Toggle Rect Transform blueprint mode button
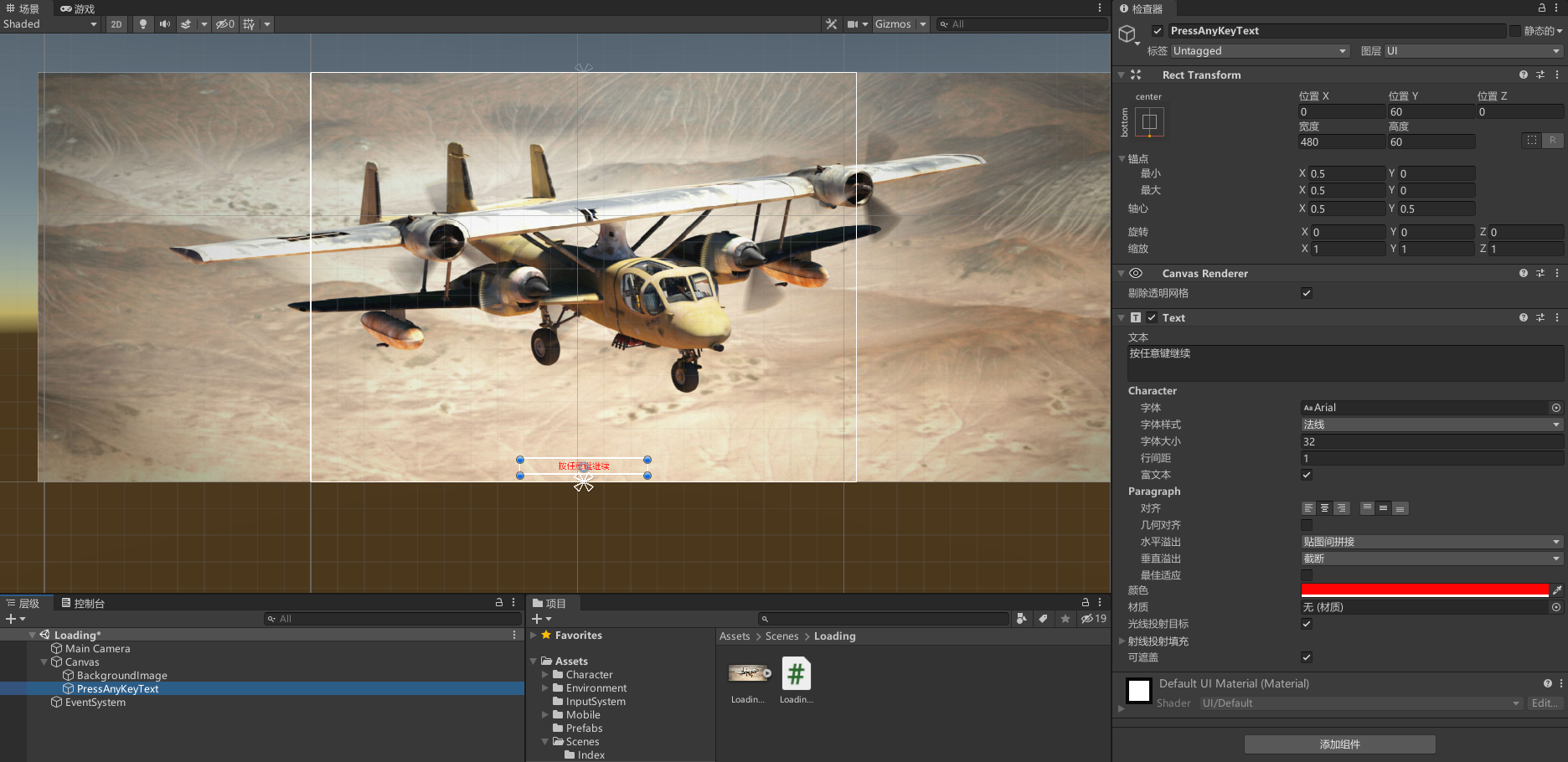Screen dimensions: 1568x762 (1532, 140)
